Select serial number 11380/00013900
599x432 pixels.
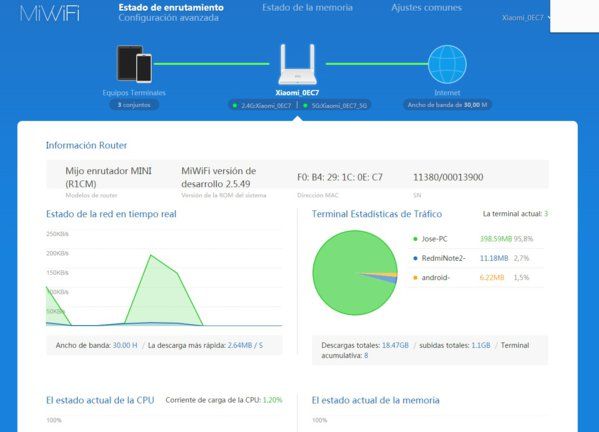448,177
